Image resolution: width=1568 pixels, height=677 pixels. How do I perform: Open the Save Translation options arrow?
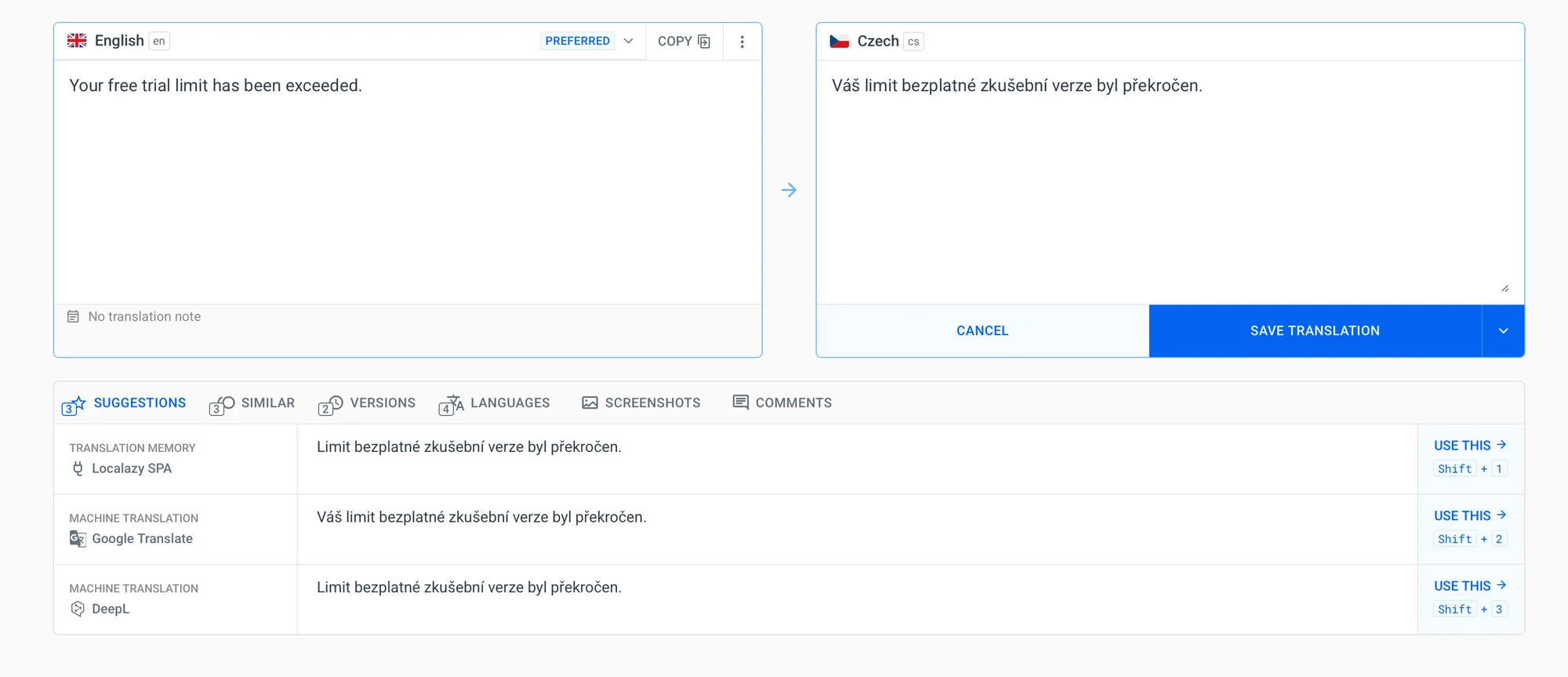(1503, 331)
